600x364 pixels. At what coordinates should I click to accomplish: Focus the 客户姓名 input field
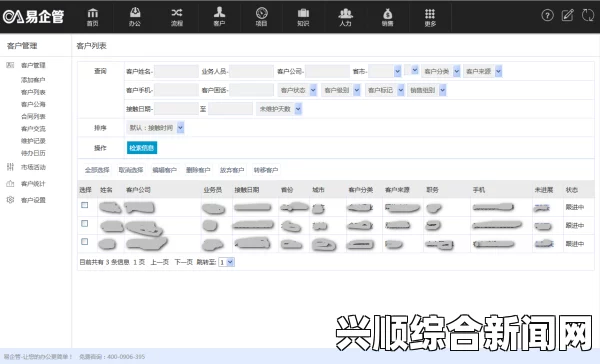point(176,71)
